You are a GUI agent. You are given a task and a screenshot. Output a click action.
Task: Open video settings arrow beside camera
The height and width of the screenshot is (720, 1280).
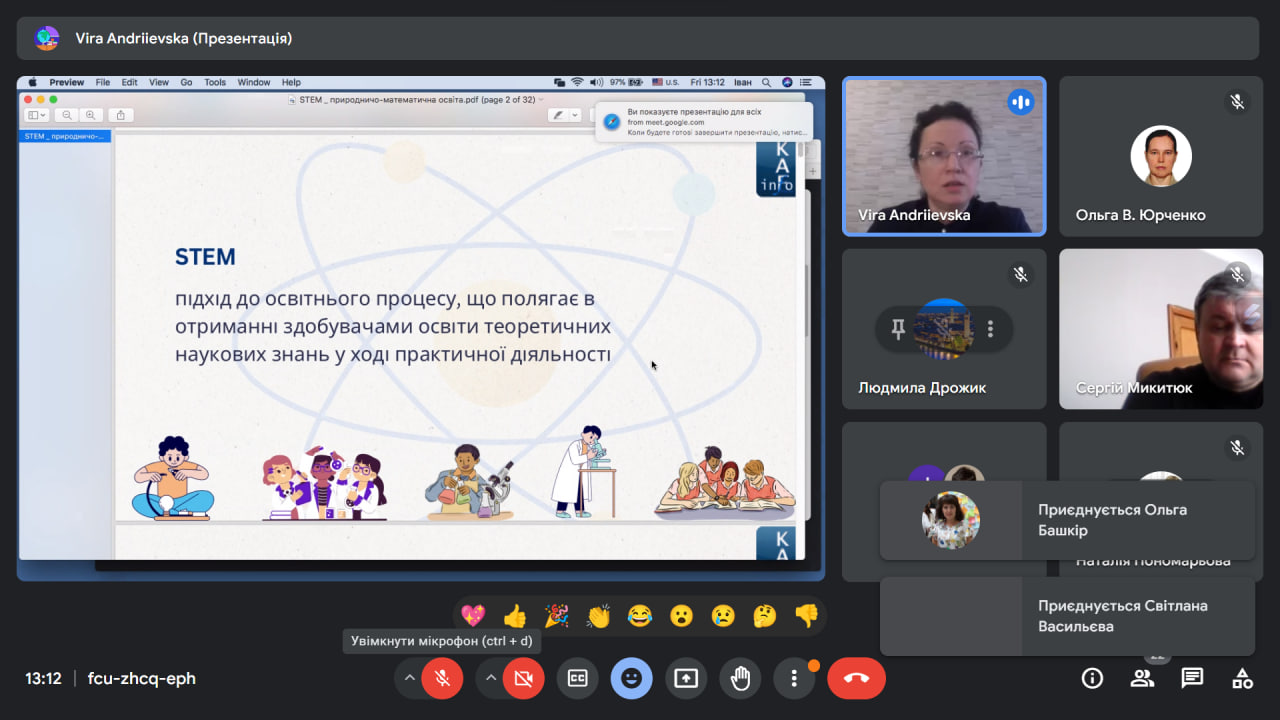coord(490,678)
